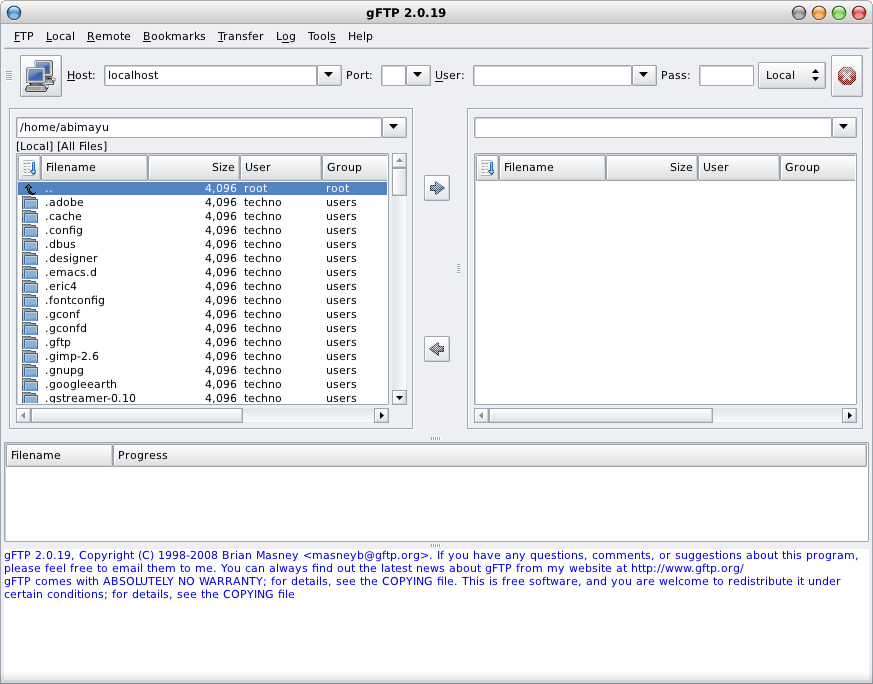Sort local files by User header
Screen dimensions: 873x684
pos(281,168)
